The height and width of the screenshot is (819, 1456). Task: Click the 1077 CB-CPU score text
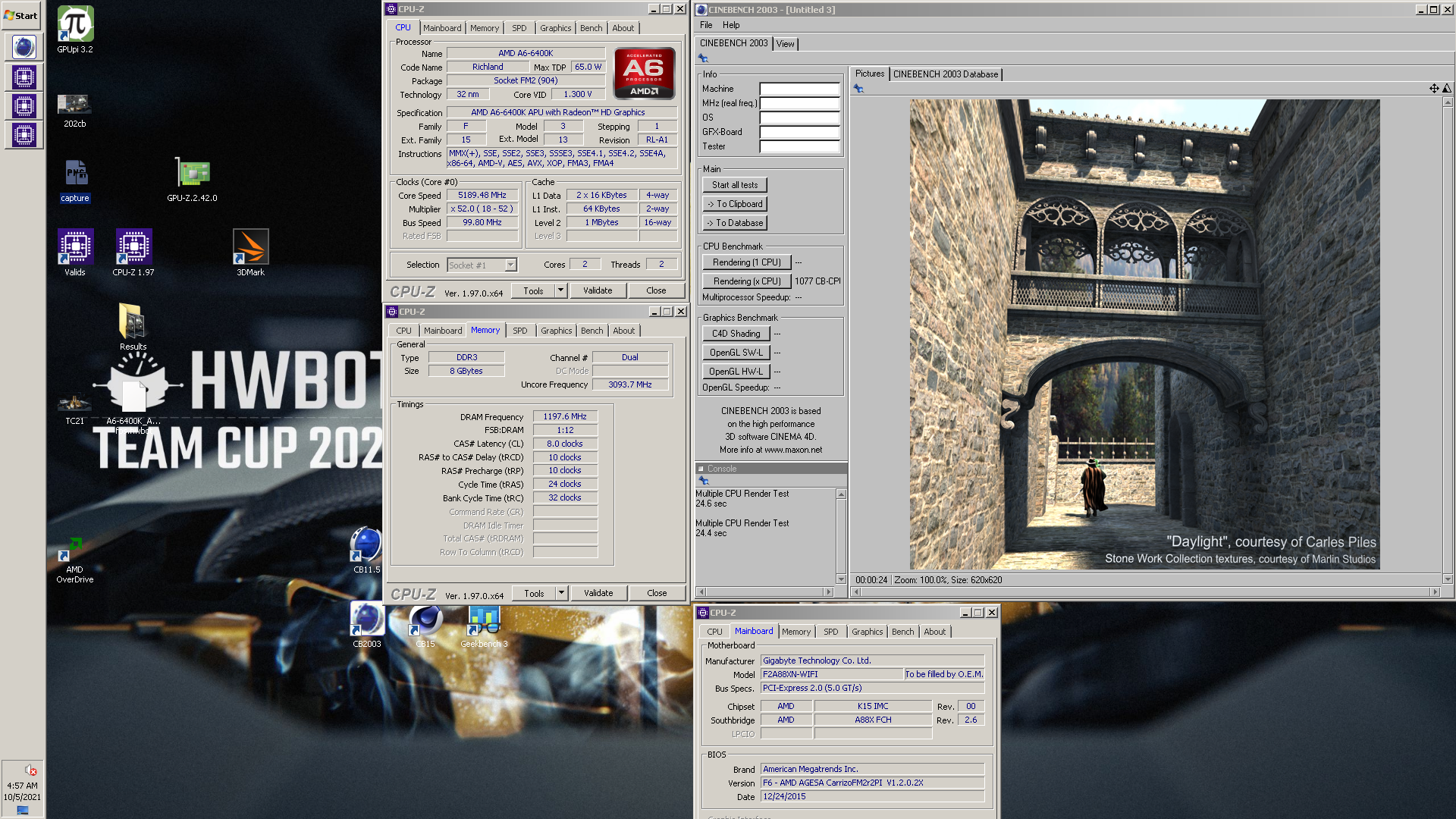[817, 281]
